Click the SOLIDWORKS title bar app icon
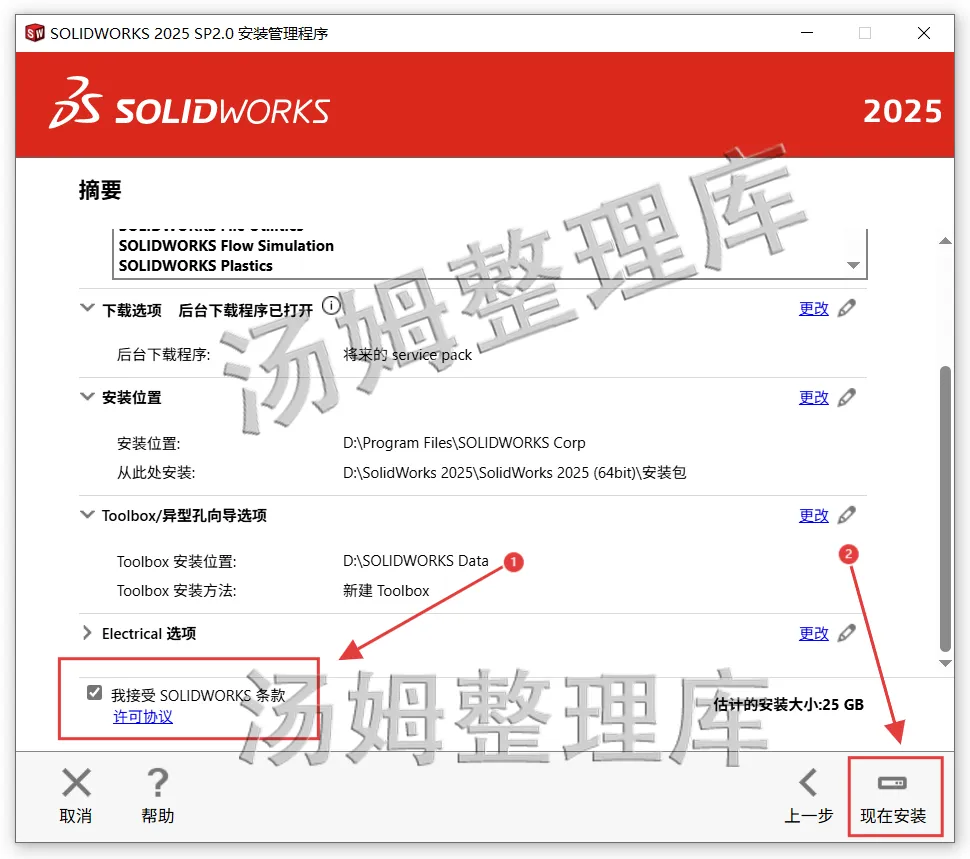 35,33
